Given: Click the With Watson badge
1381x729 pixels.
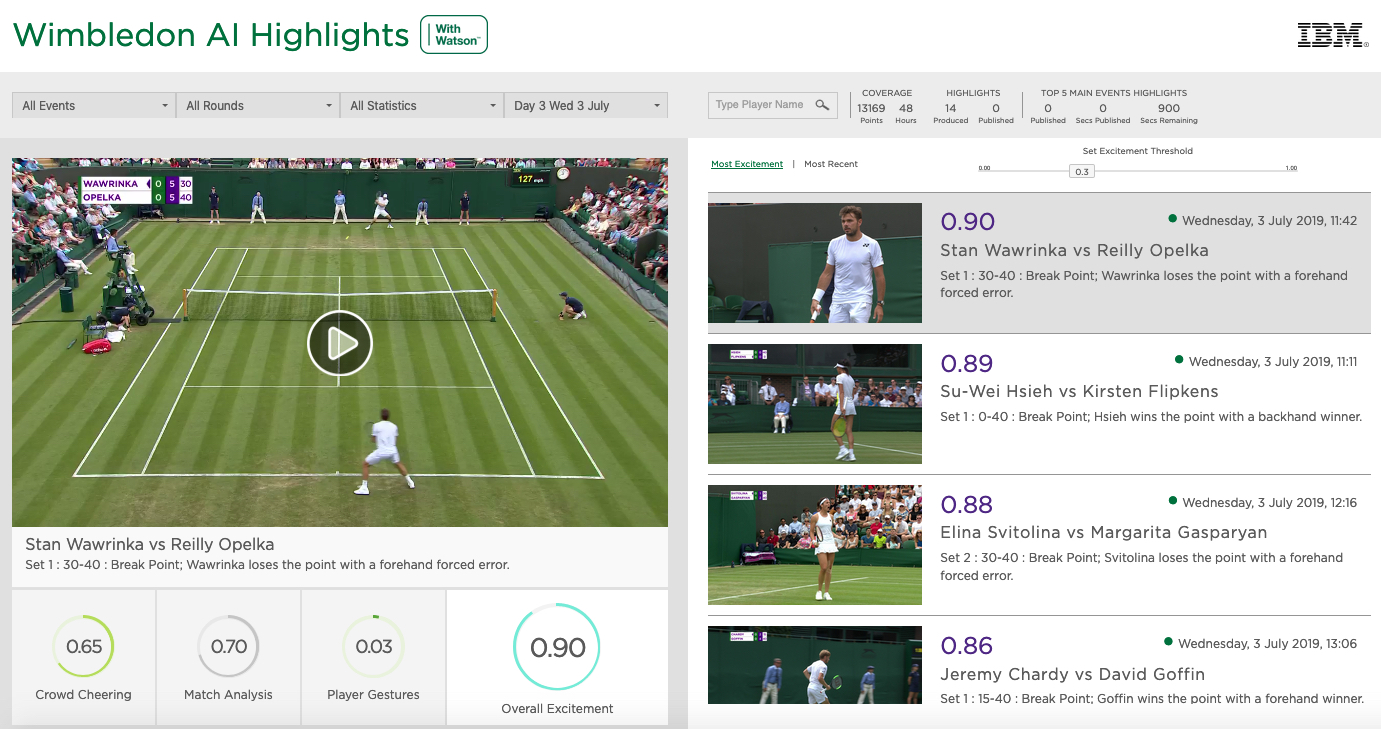Looking at the screenshot, I should tap(454, 35).
